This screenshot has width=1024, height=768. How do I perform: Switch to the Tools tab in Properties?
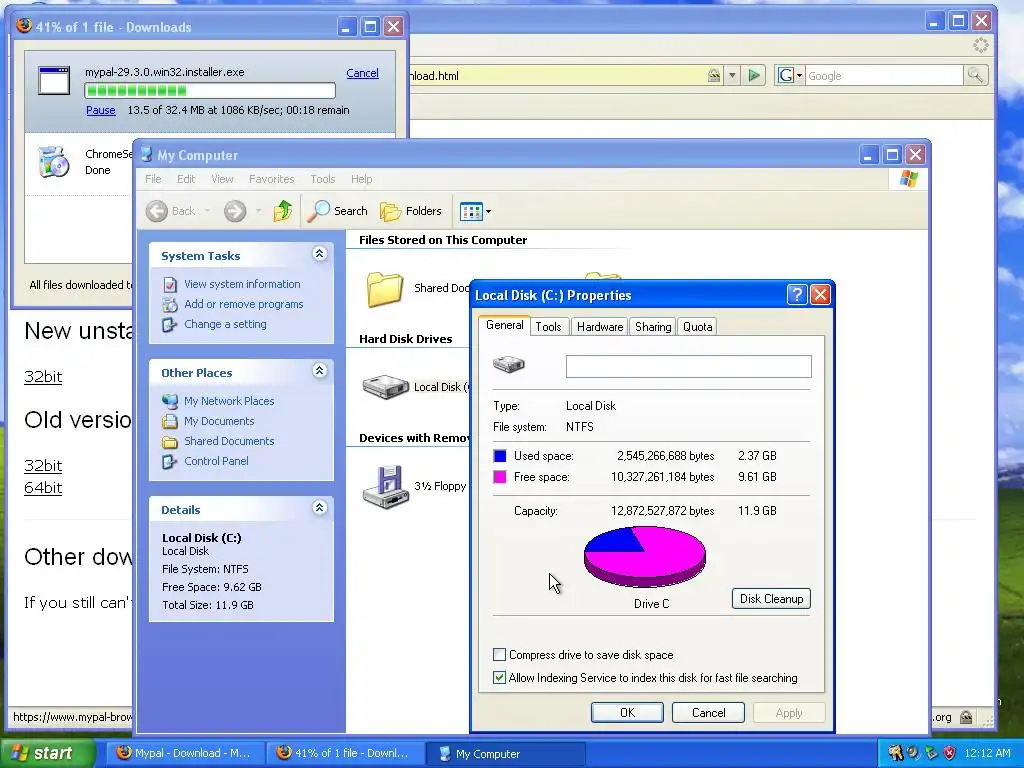pos(549,327)
